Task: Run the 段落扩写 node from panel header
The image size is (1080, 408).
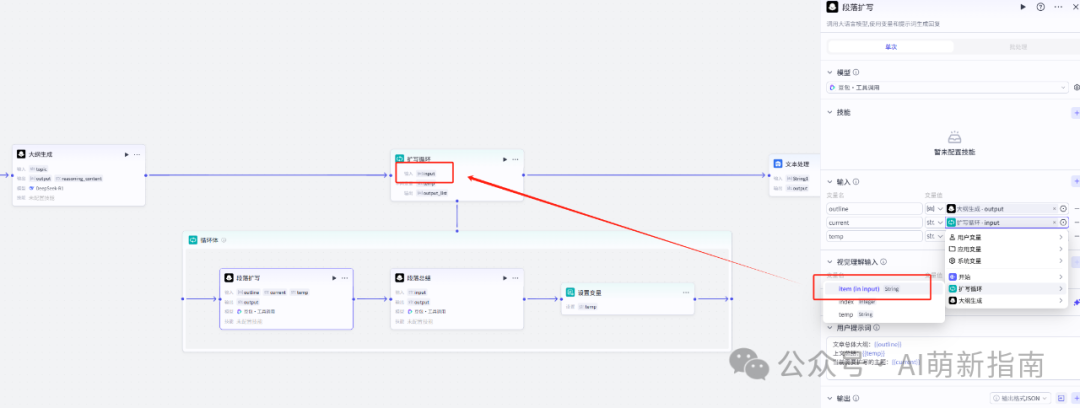Action: [1022, 6]
